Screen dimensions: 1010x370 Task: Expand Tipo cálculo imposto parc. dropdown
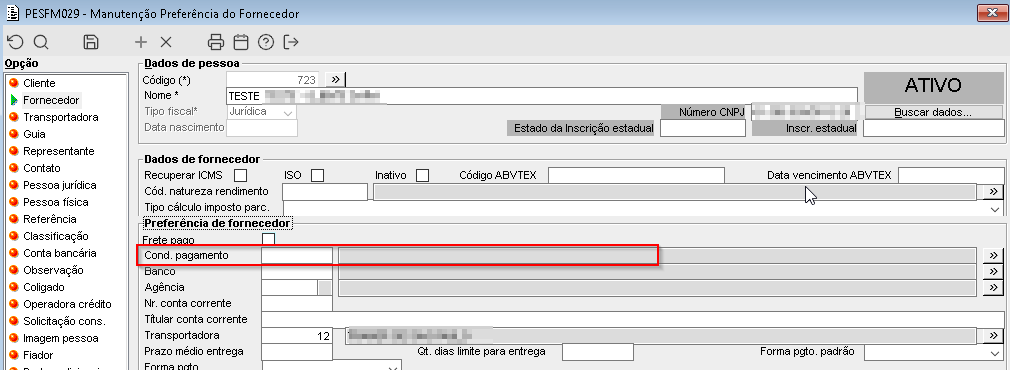[x=996, y=208]
